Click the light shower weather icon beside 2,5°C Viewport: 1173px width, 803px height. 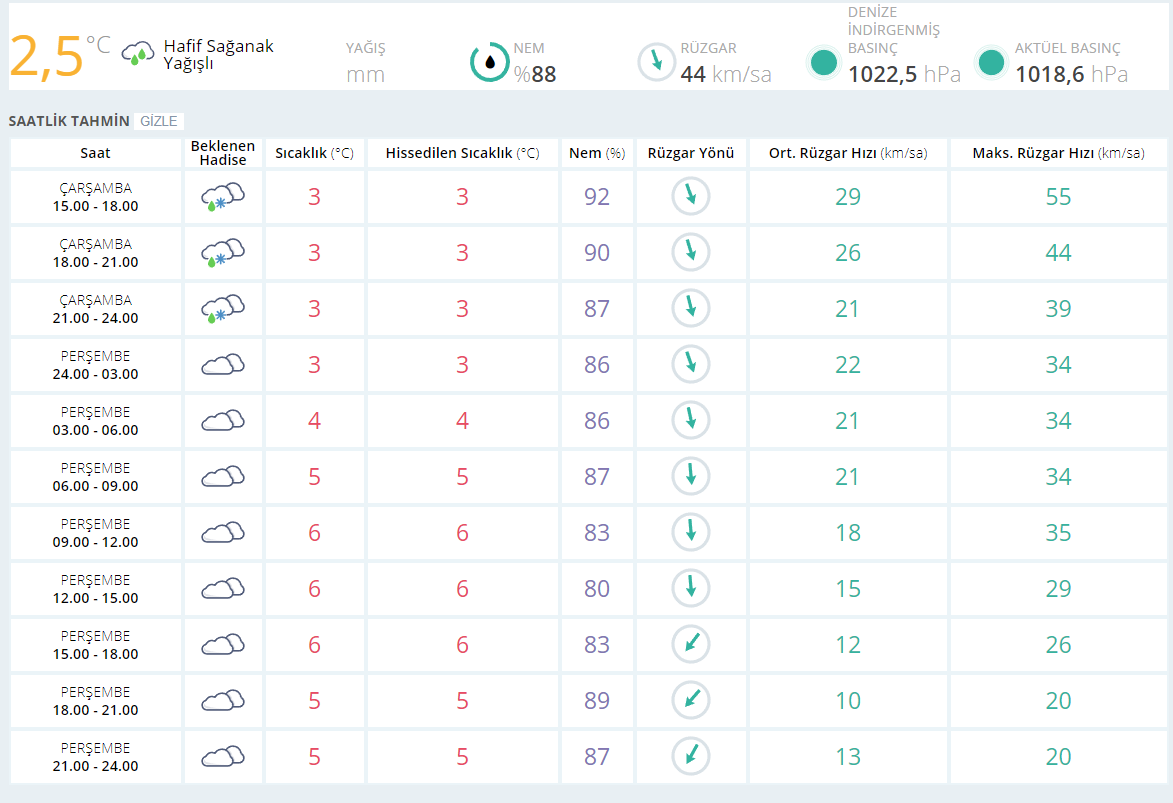click(137, 53)
